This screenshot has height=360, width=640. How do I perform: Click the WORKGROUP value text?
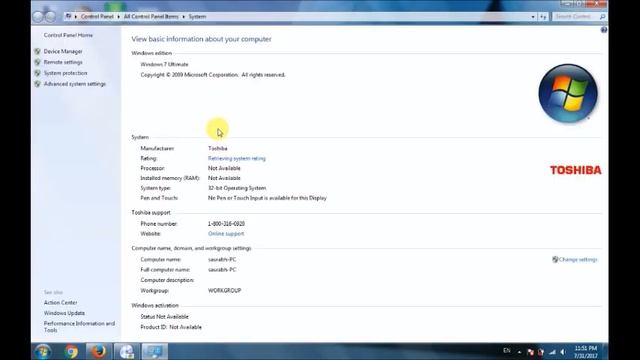click(x=224, y=291)
